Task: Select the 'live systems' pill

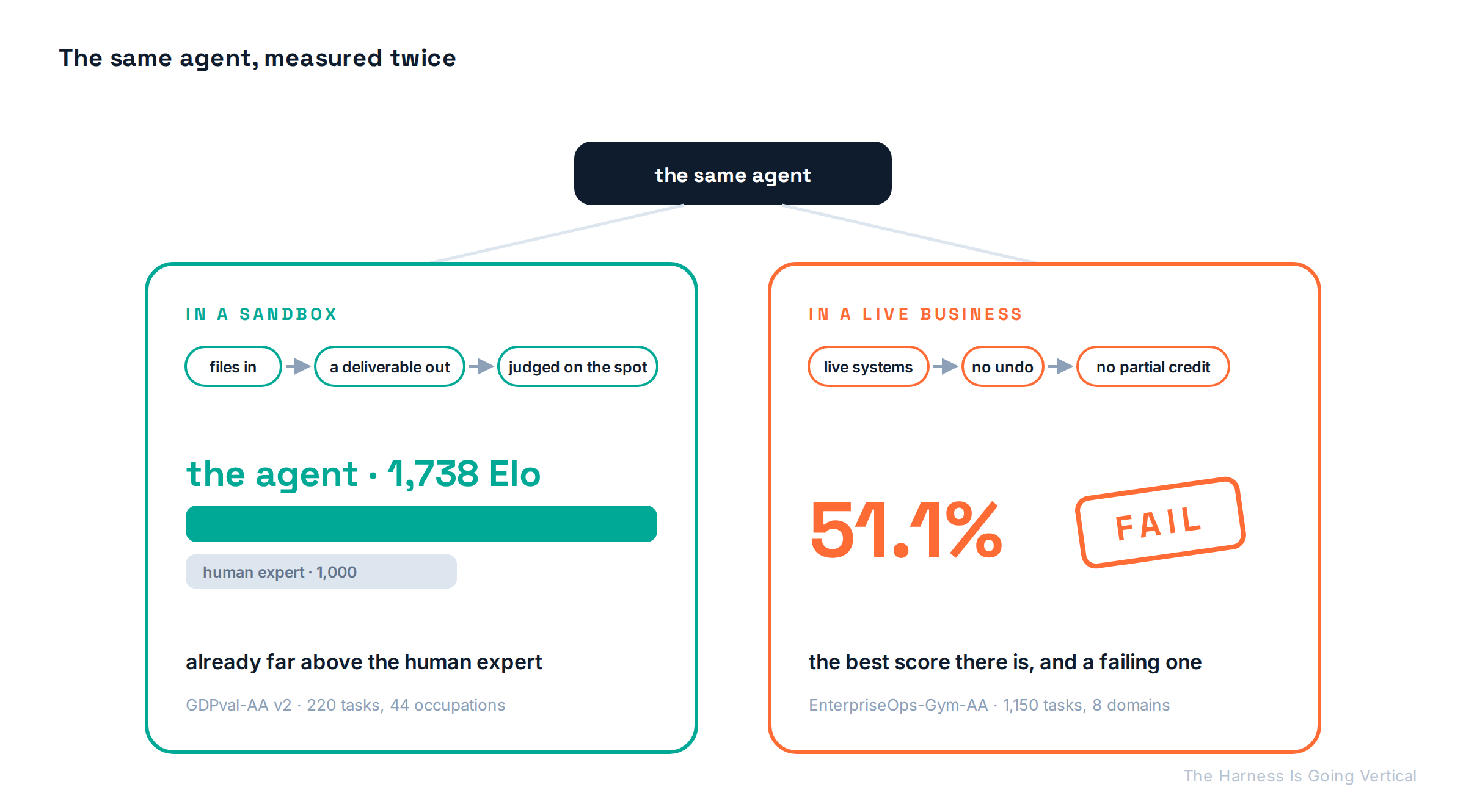Action: click(868, 366)
